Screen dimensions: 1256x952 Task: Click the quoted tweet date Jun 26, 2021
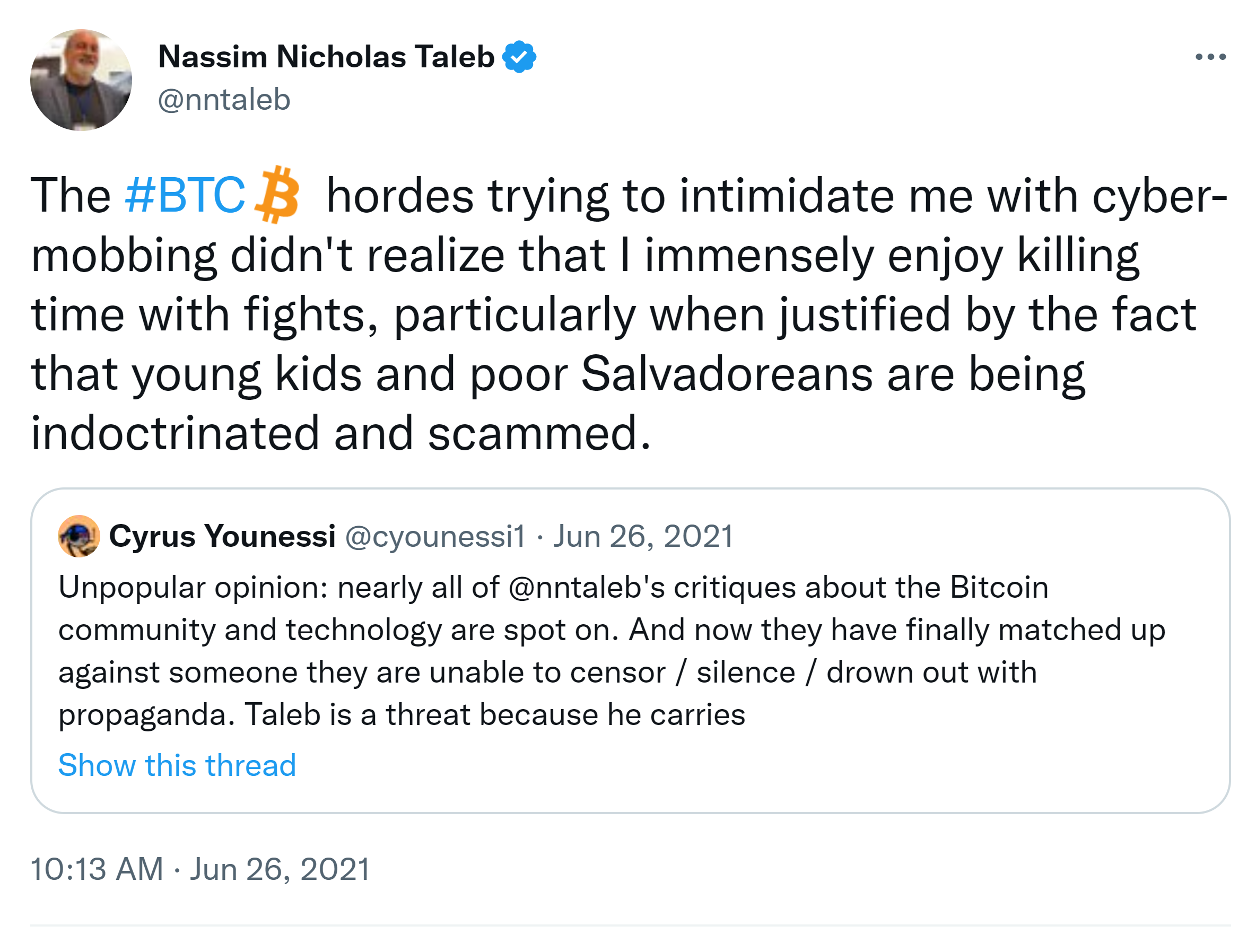pyautogui.click(x=643, y=536)
